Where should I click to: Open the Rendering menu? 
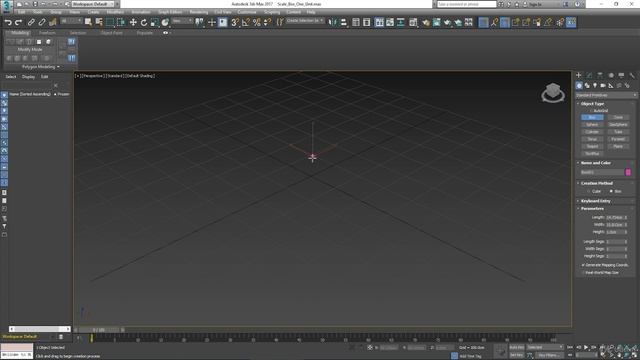tap(199, 12)
